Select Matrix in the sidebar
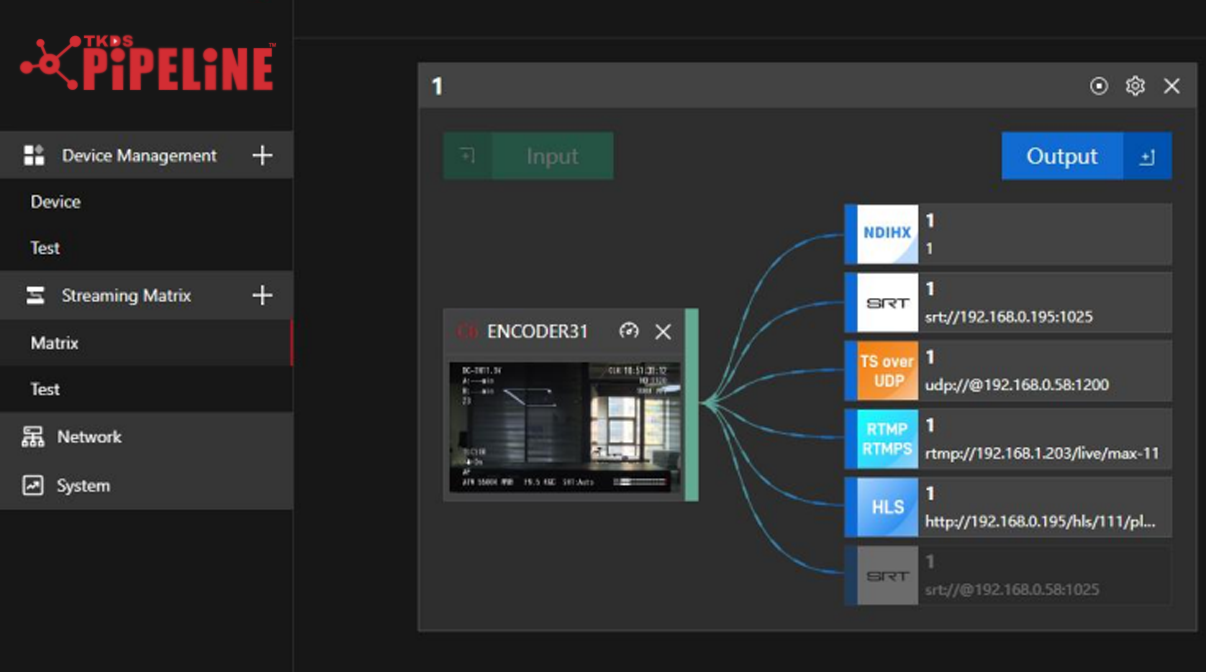This screenshot has width=1206, height=672. point(54,343)
